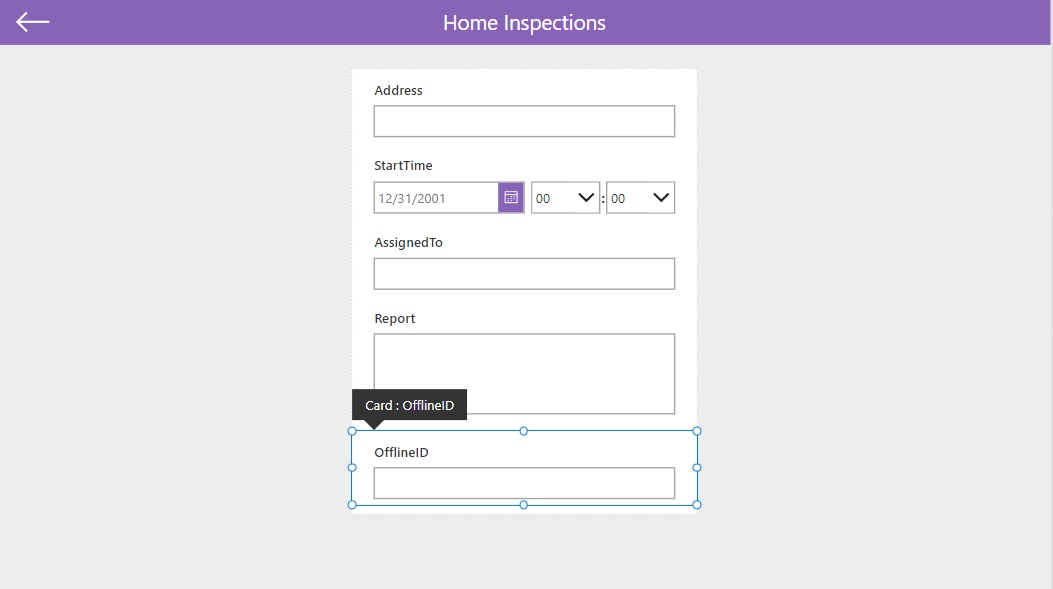Click into the AssignedTo input box

click(524, 274)
